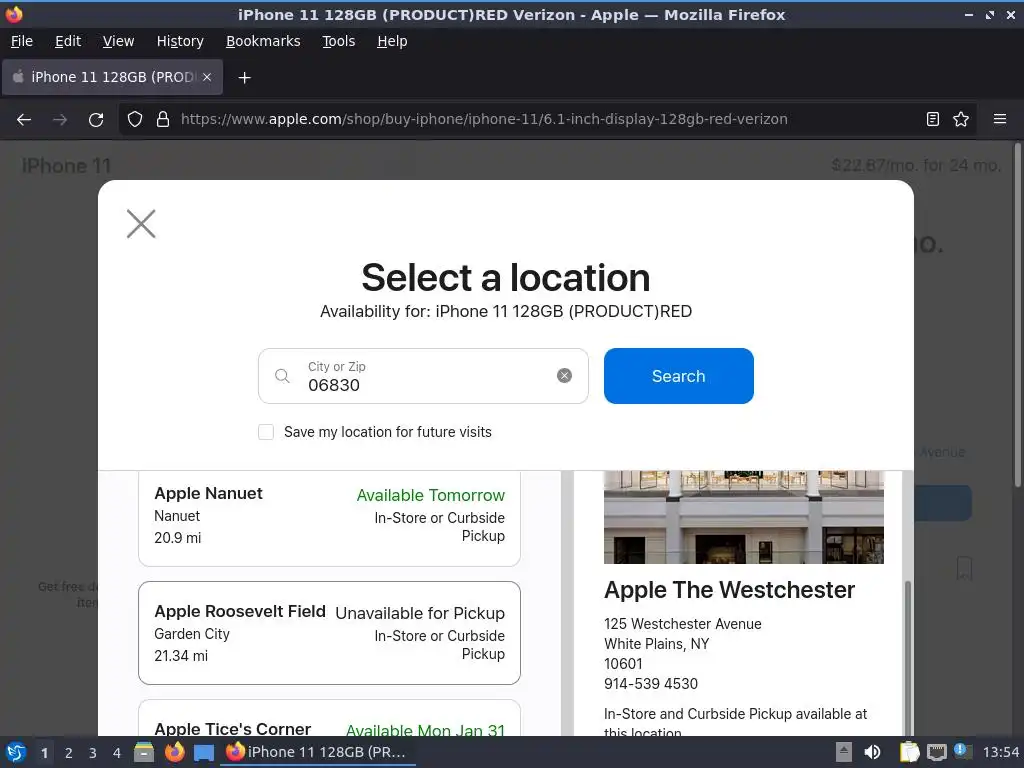This screenshot has height=768, width=1024.
Task: Launch Firefox from taskbar launcher
Action: 174,752
